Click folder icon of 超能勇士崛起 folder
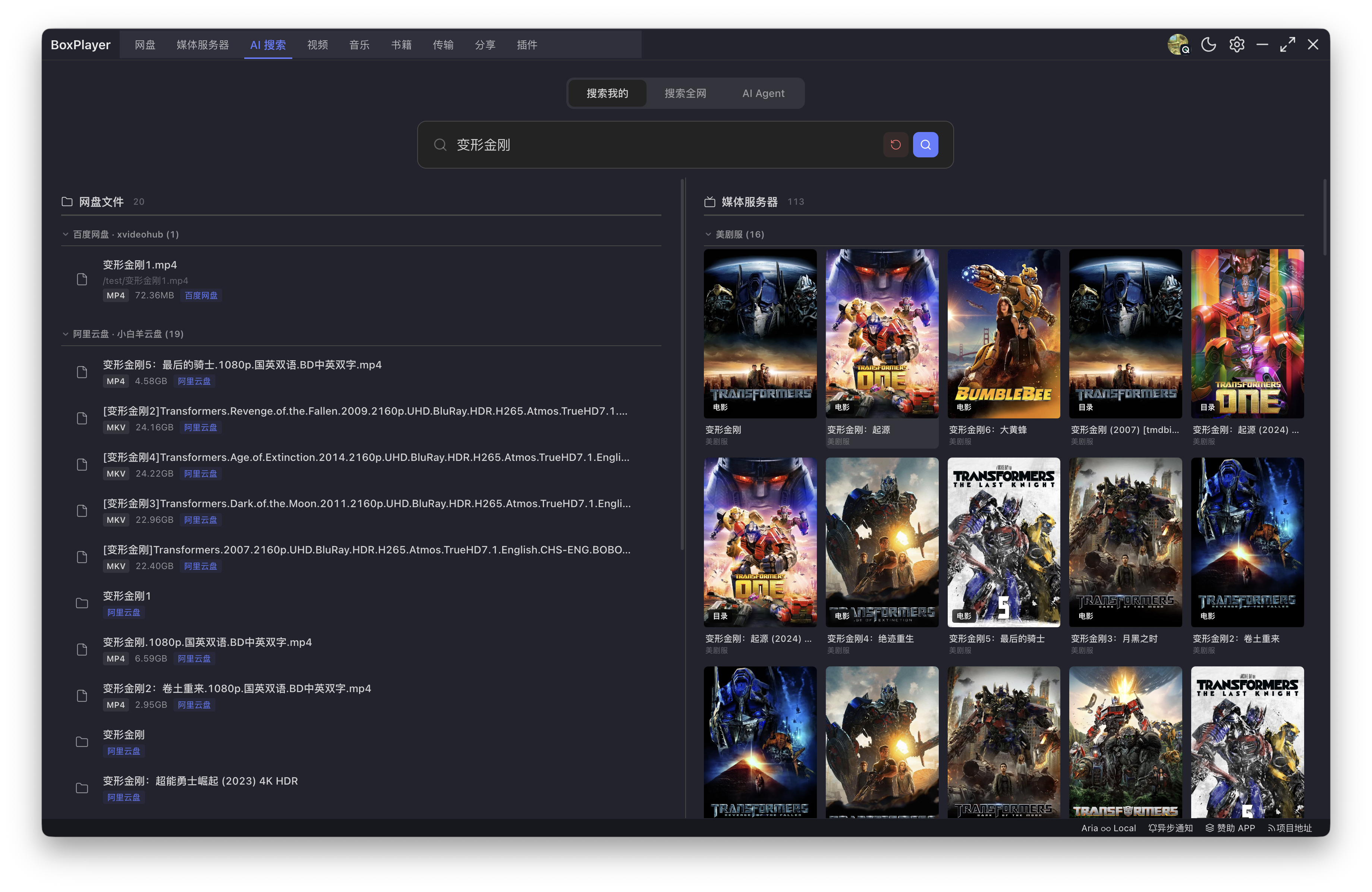Screen dimensions: 1372x892 pos(82,788)
